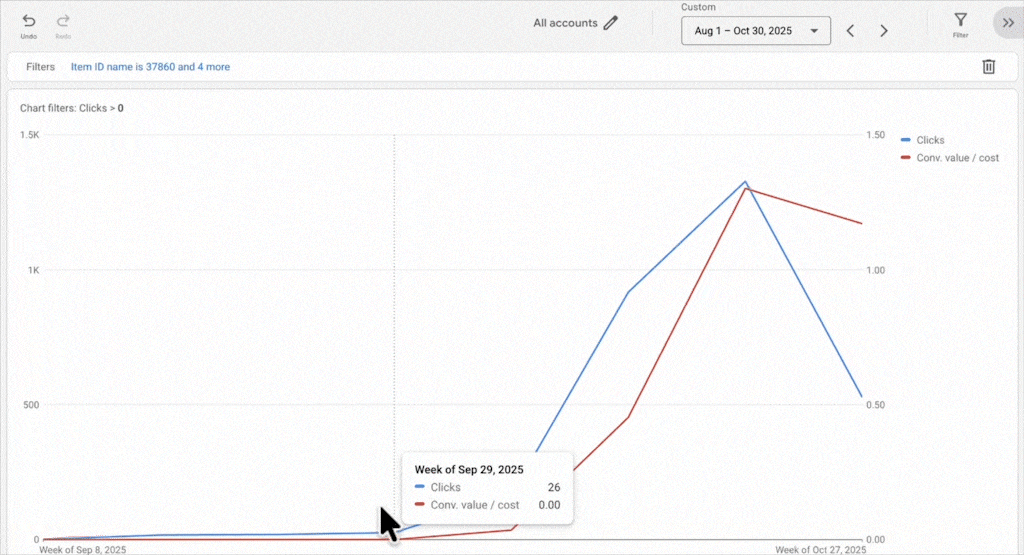Click the blue Clicks legend color marker

pos(906,141)
